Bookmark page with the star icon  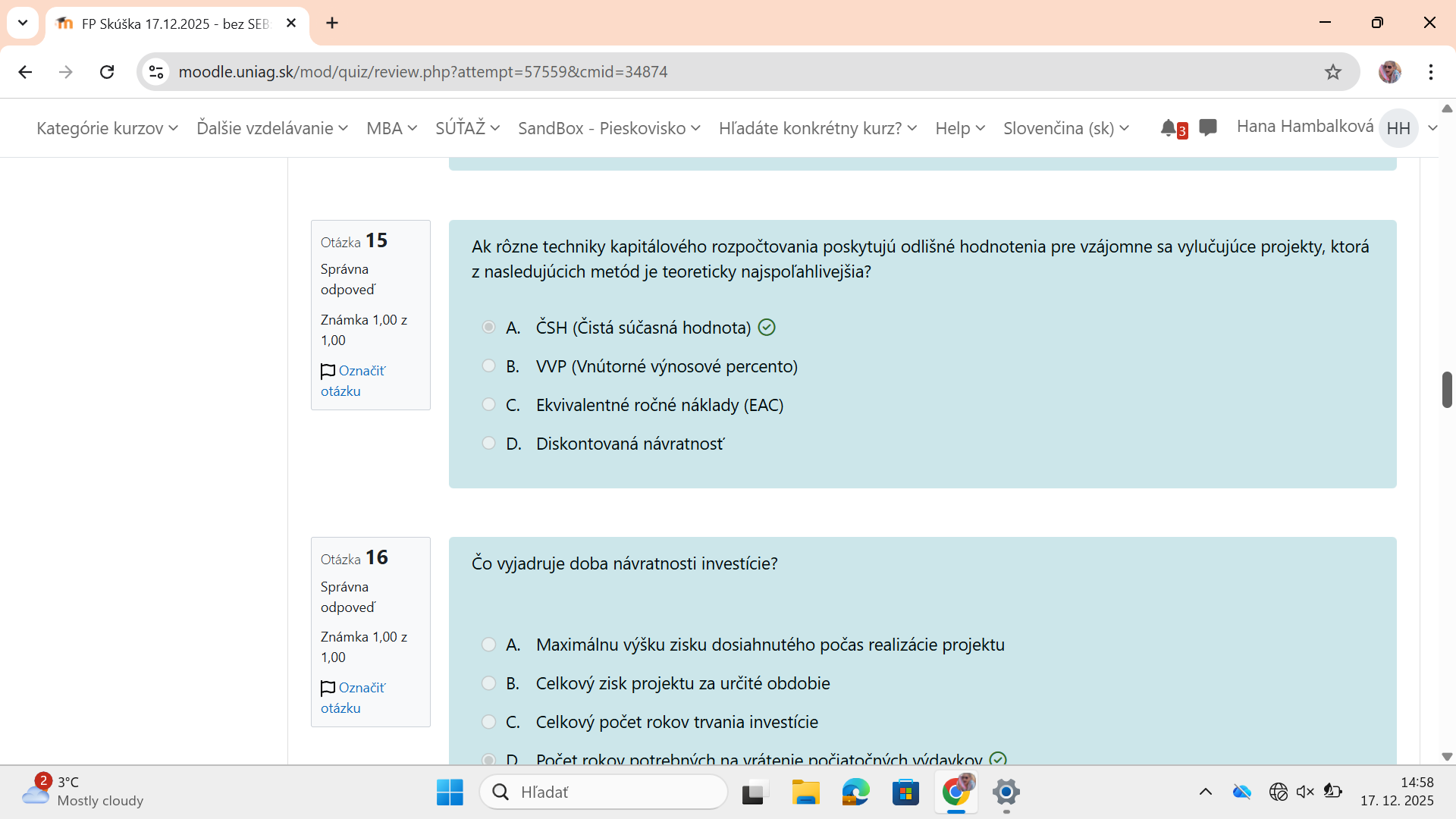[1333, 72]
